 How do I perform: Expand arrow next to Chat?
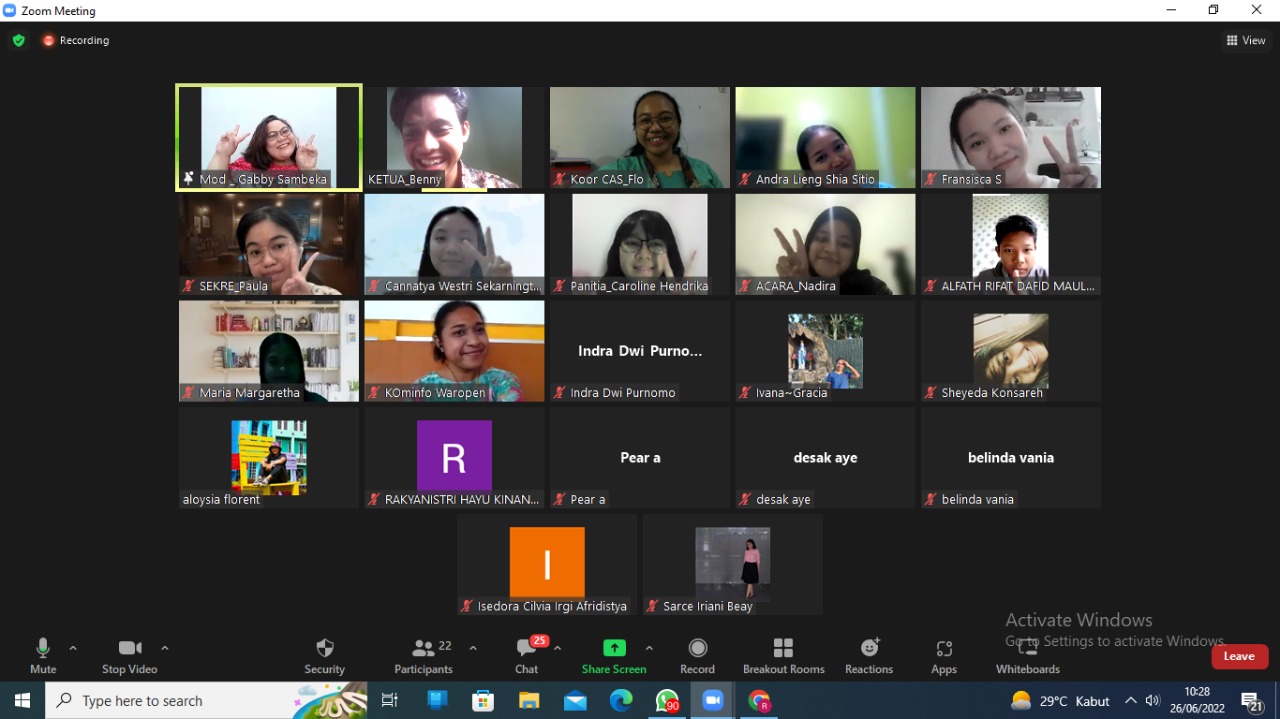pos(557,648)
